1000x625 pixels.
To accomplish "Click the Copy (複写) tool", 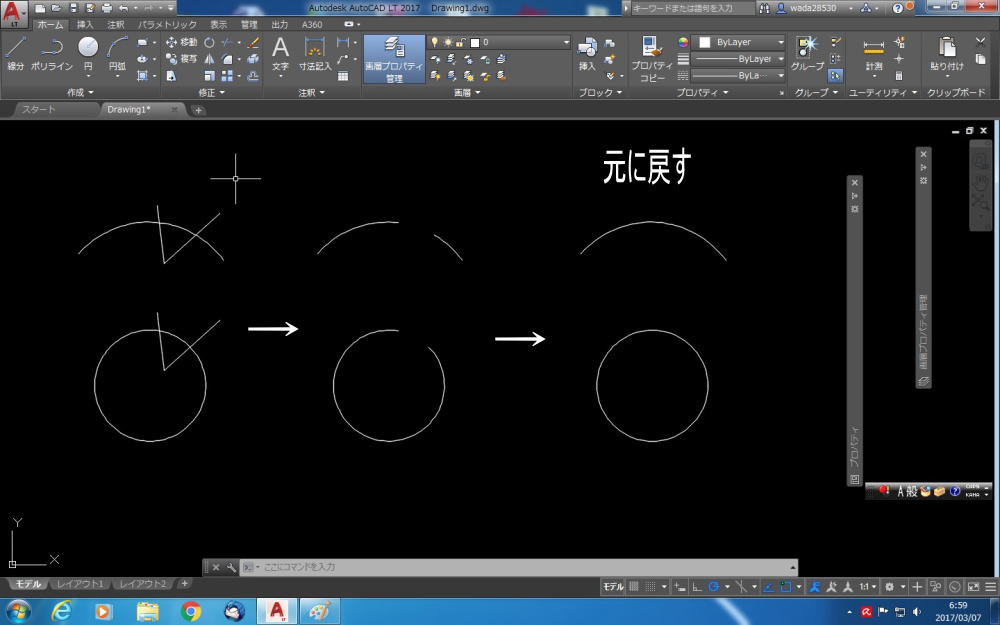I will click(182, 59).
